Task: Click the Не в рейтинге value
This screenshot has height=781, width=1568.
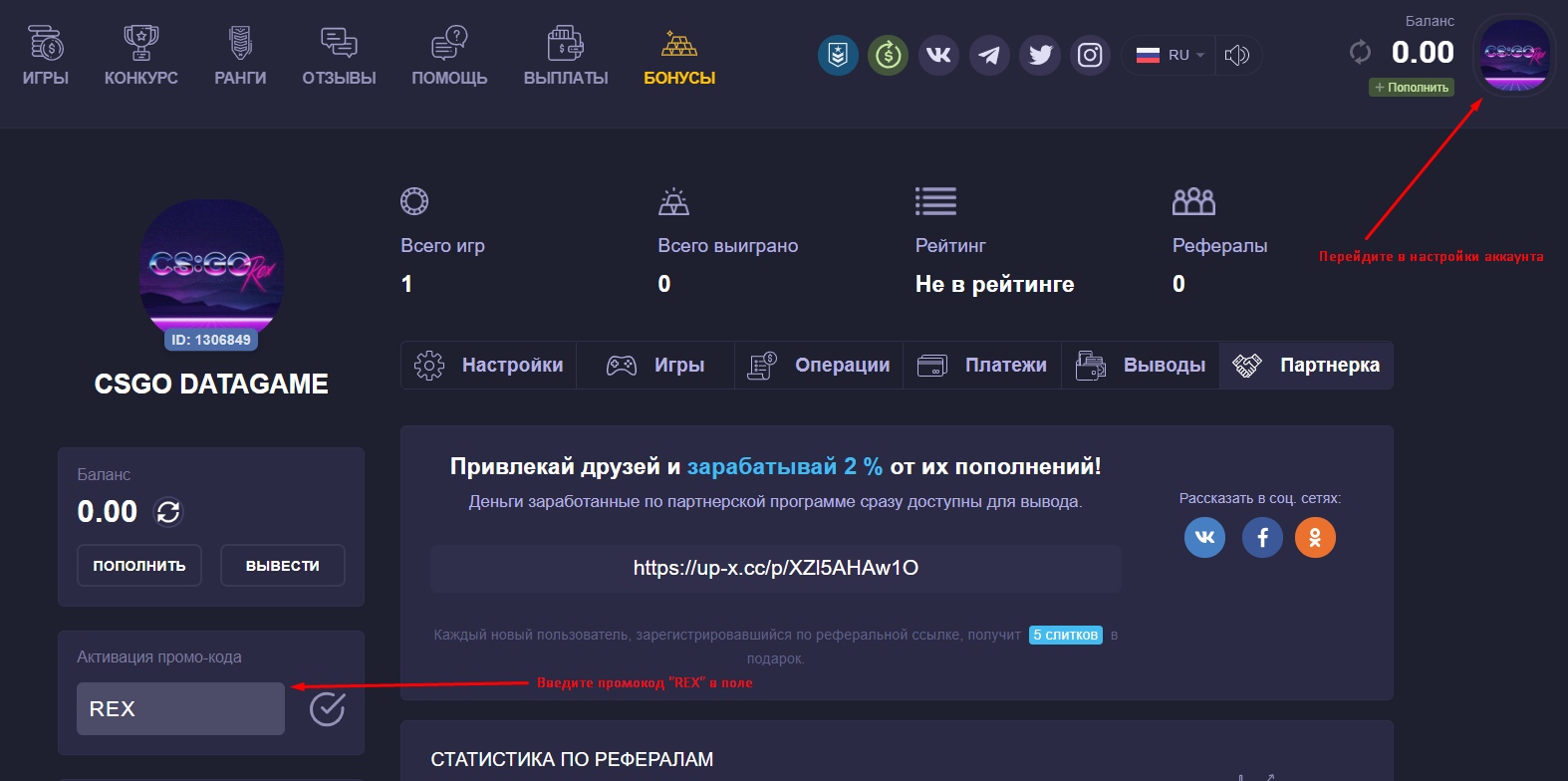Action: click(x=994, y=284)
